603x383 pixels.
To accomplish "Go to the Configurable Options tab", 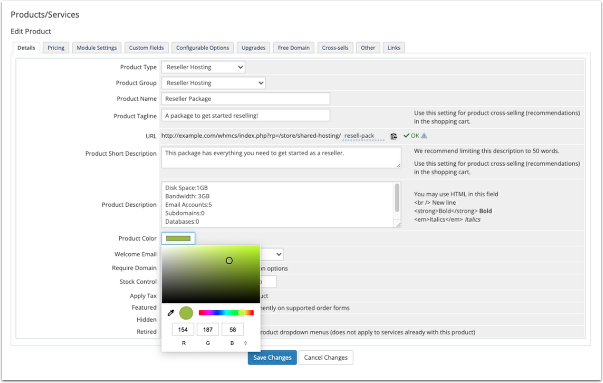I will (202, 48).
